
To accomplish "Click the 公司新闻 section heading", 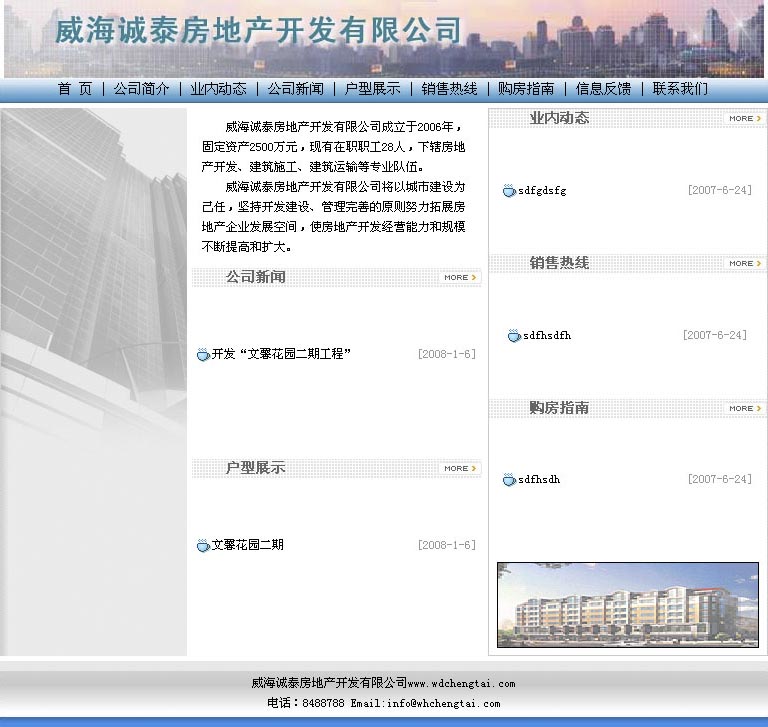I will coord(255,277).
